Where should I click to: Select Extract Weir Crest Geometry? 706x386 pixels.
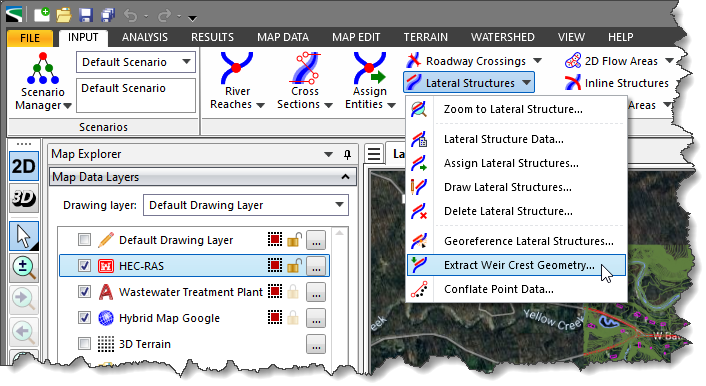pos(516,265)
